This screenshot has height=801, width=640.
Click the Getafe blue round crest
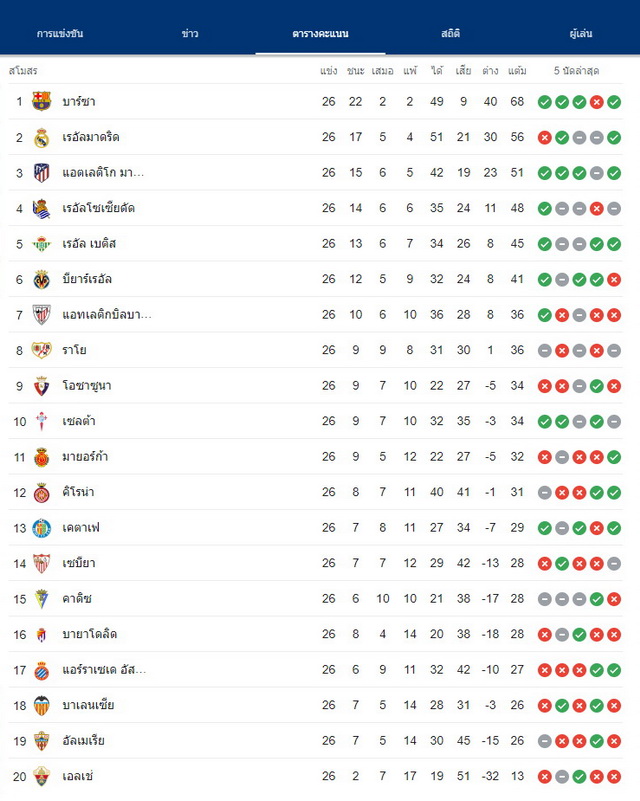[x=41, y=528]
